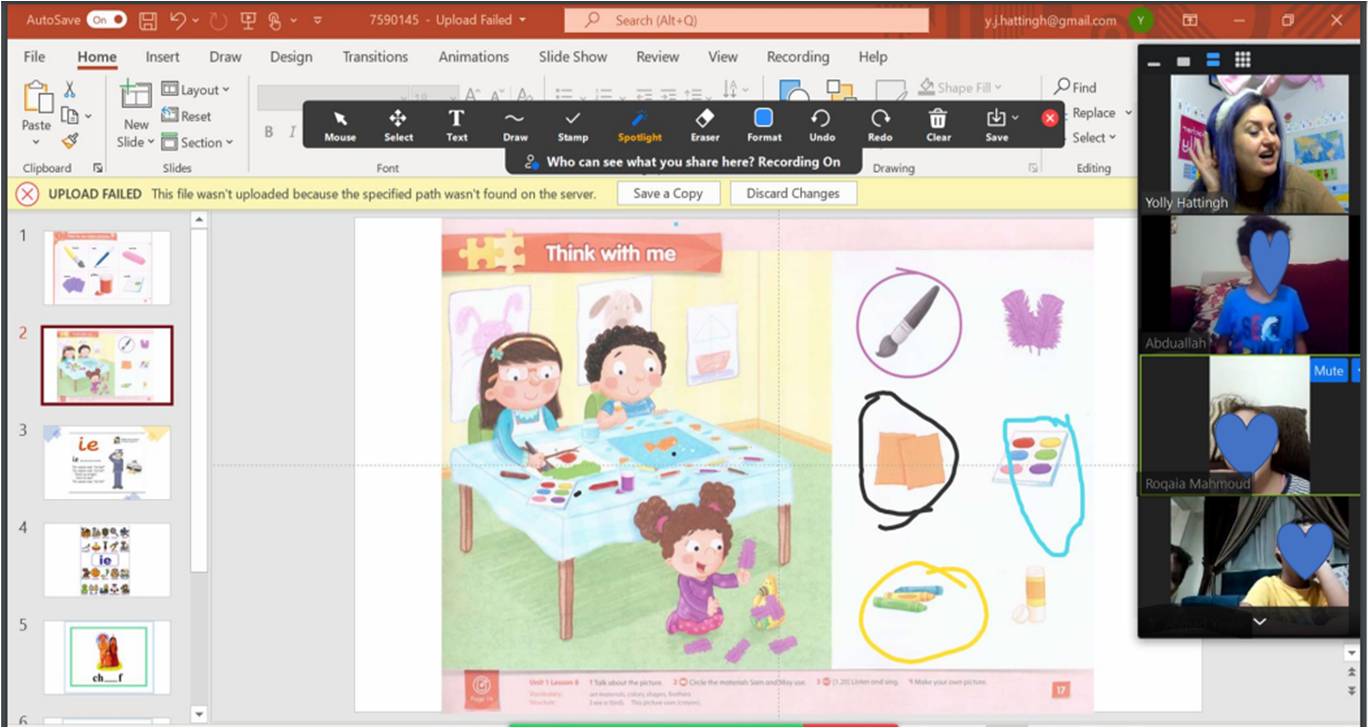Open the Select dropdown in Editing
This screenshot has width=1369, height=728.
[x=1094, y=138]
